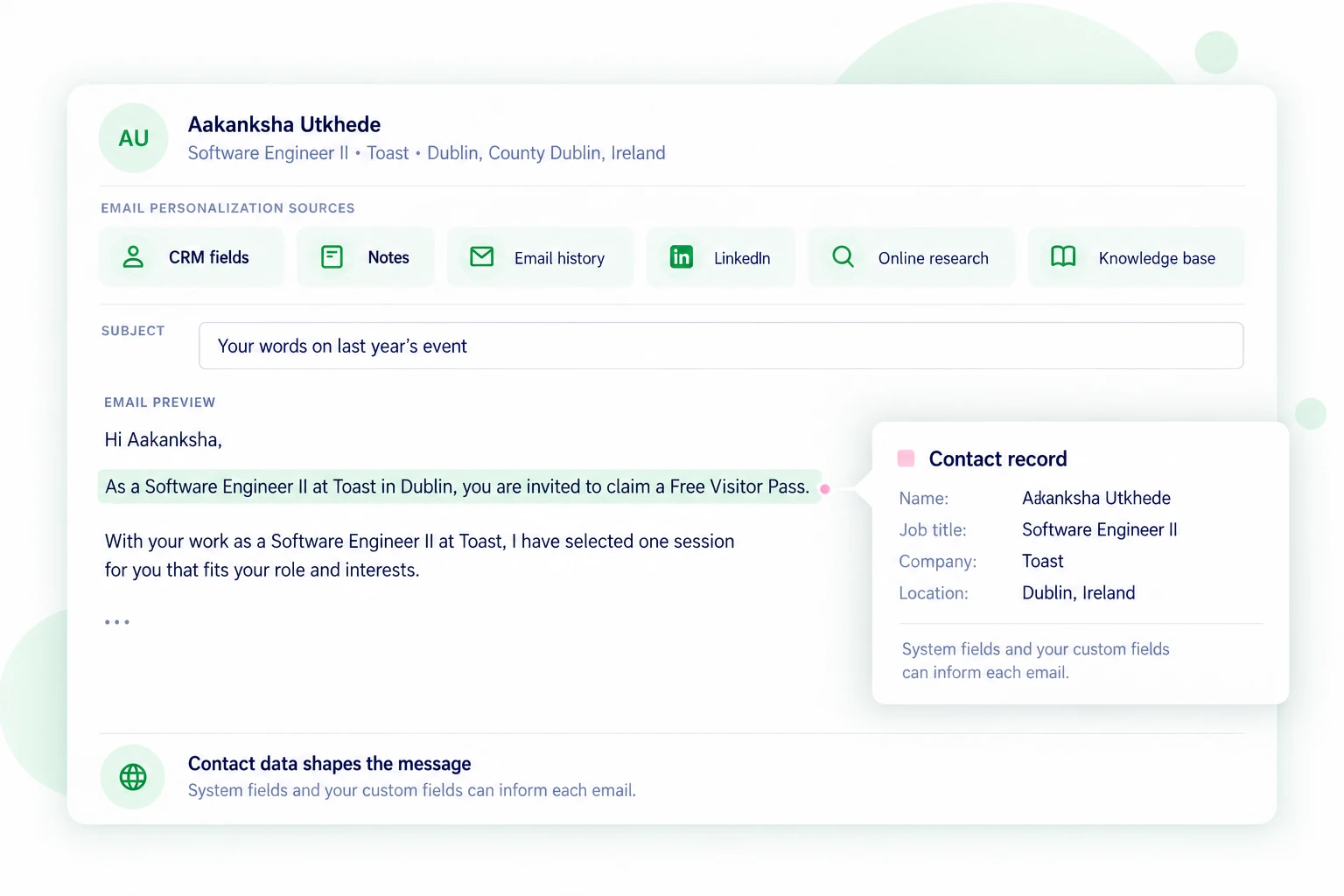Select the CRM fields source chip
Image resolution: width=1344 pixels, height=896 pixels.
click(192, 257)
